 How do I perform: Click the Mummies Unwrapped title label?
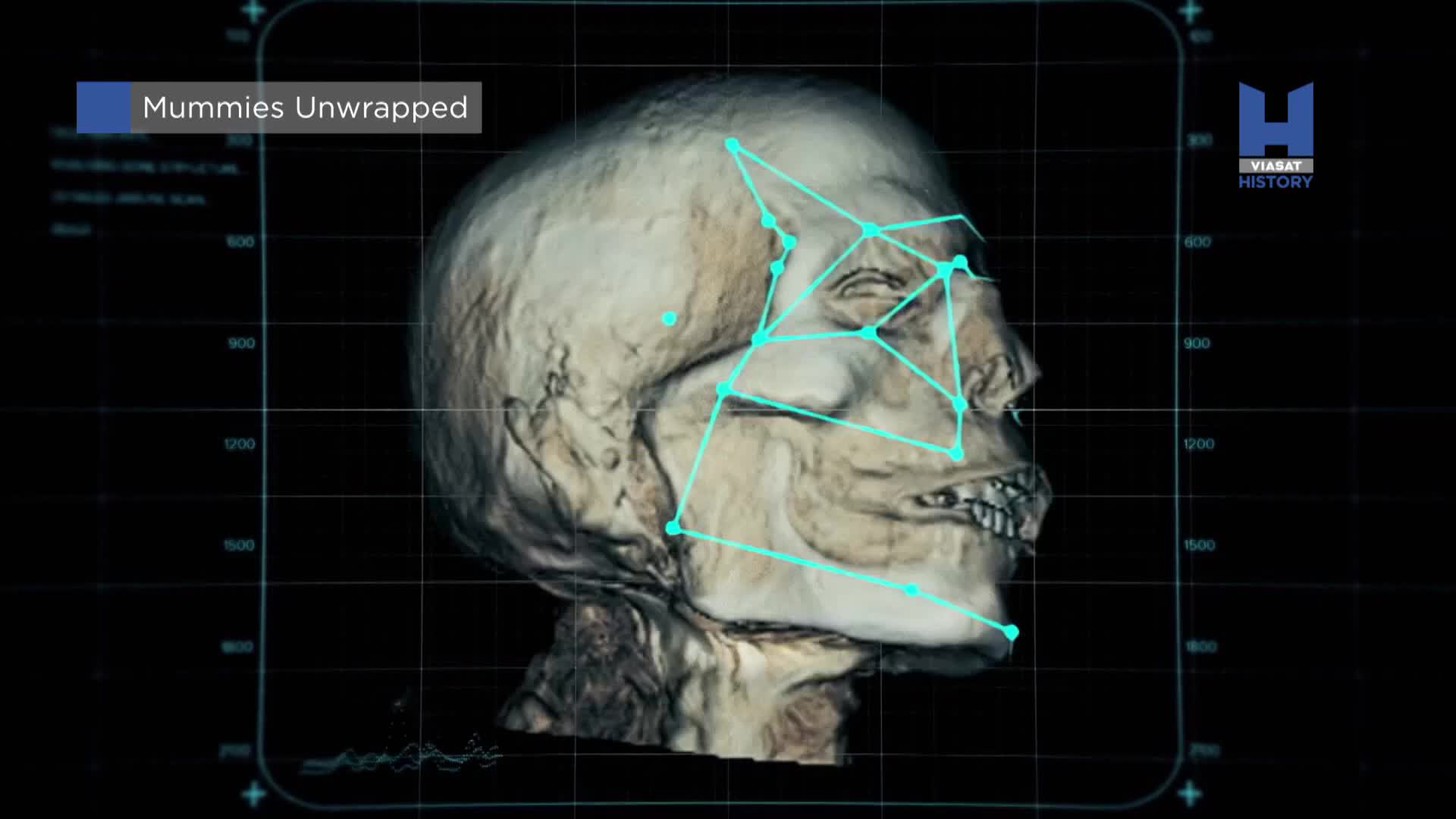click(305, 108)
